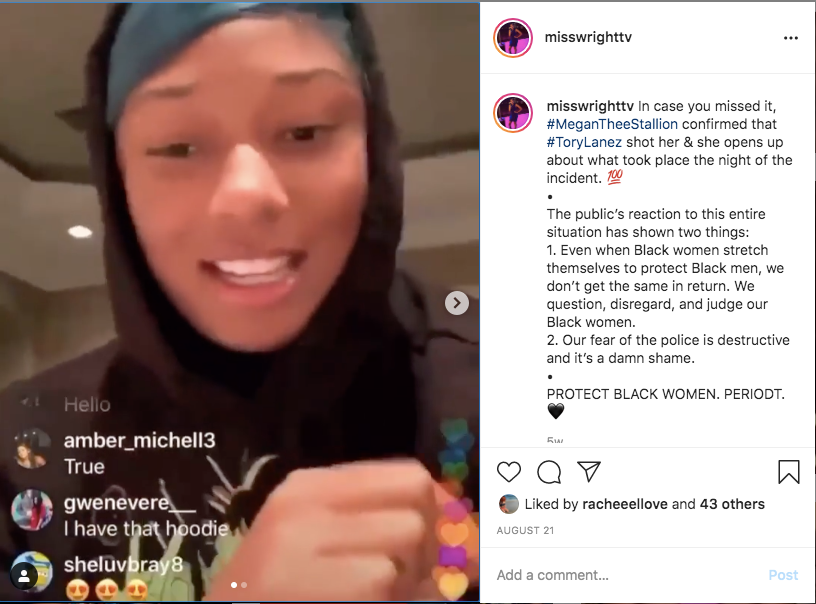The image size is (816, 604).
Task: Open the #ToryLanez hashtag
Action: pos(584,142)
